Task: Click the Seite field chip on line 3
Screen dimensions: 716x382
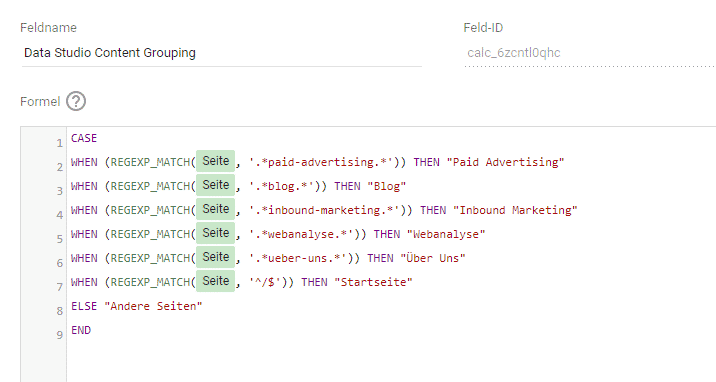Action: pos(216,185)
